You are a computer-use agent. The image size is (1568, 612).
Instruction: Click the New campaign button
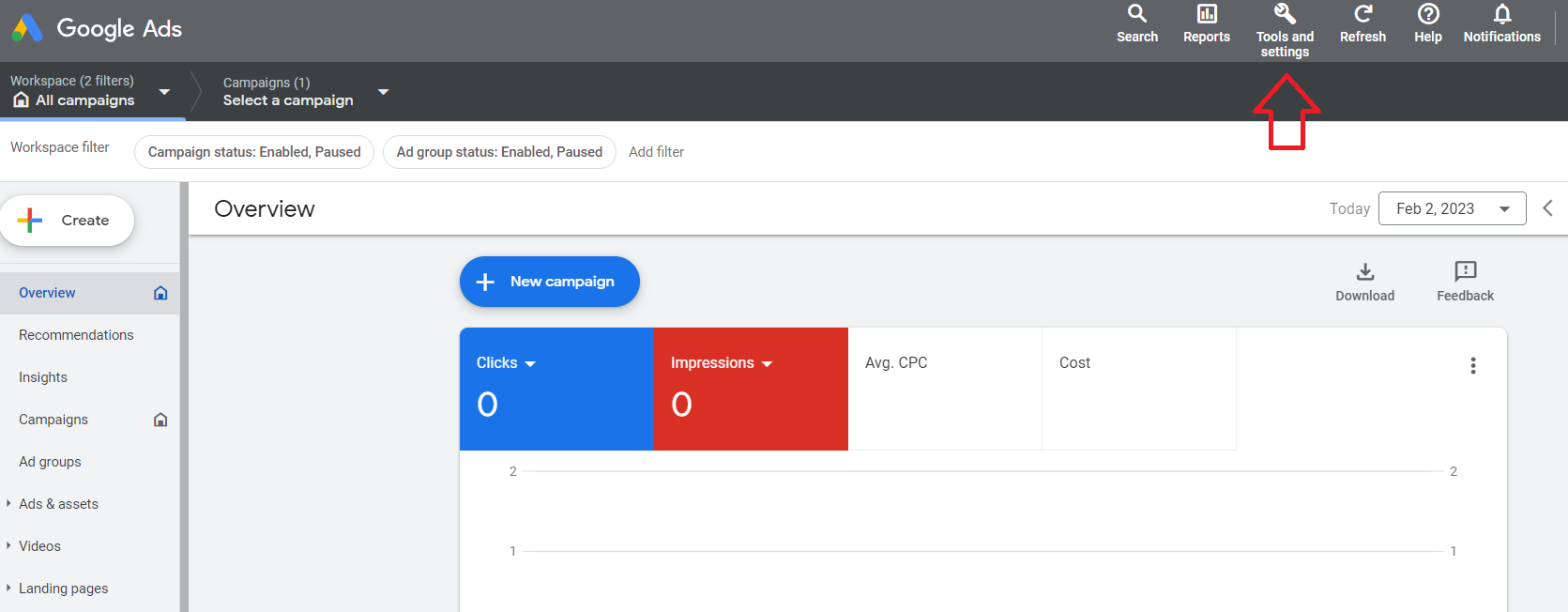(550, 282)
